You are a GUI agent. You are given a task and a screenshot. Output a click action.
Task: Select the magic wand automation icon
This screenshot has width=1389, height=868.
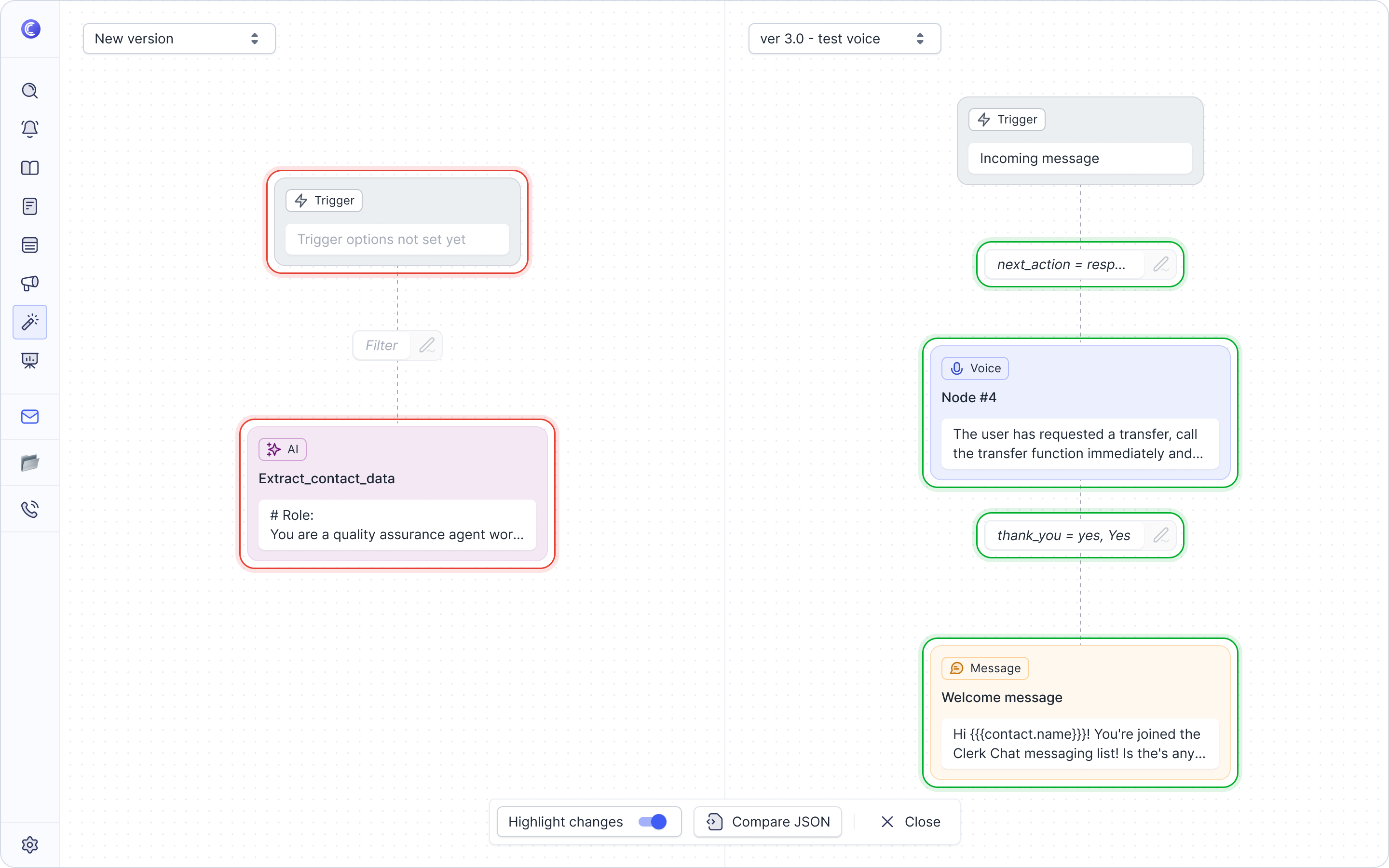coord(30,322)
